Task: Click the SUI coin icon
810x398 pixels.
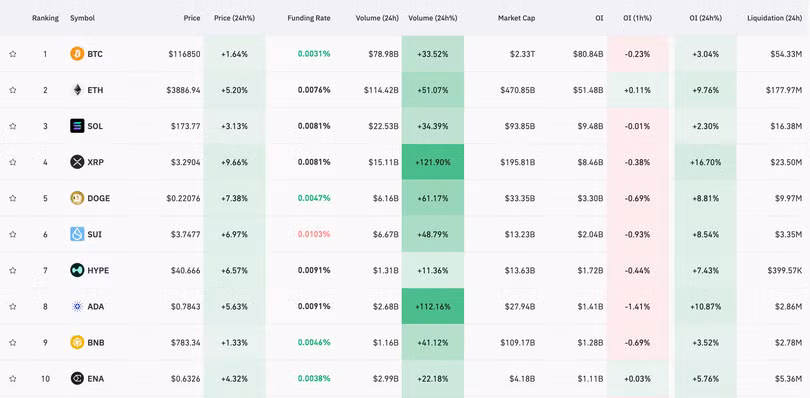Action: [77, 234]
